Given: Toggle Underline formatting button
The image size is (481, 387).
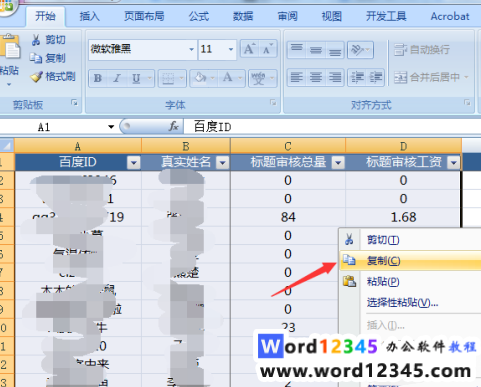Looking at the screenshot, I should pos(136,78).
